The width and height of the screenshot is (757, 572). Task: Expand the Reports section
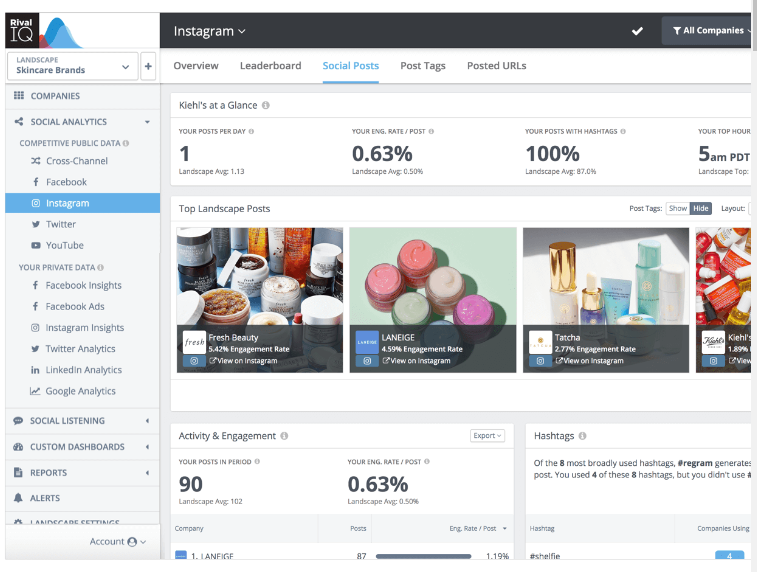[147, 473]
